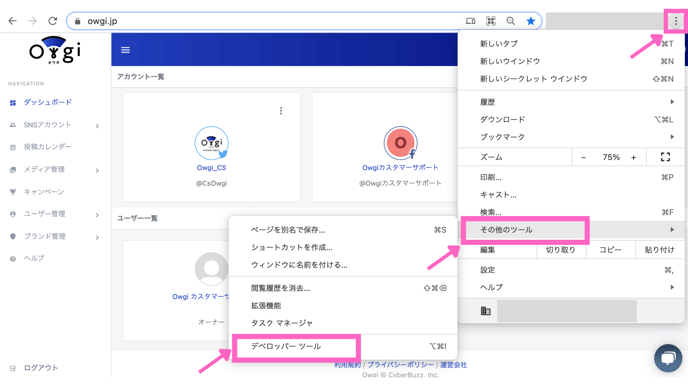Viewport: 688px width, 387px height.
Task: Expand 履歴 submenu arrow
Action: (x=672, y=102)
